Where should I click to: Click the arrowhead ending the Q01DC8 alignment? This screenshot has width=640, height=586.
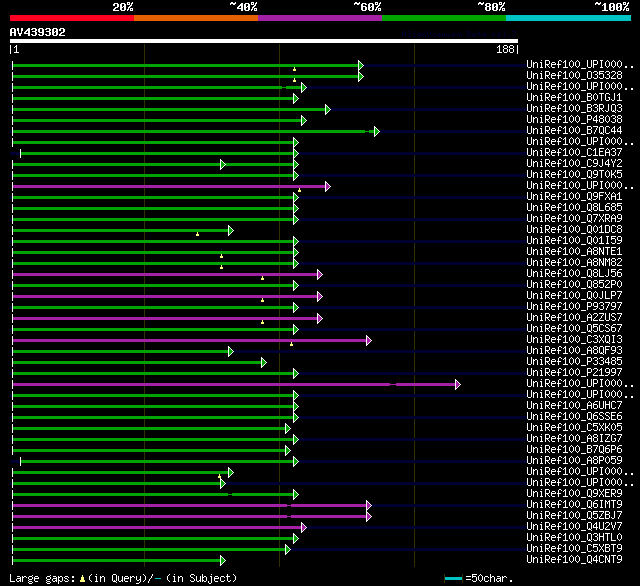(x=231, y=231)
